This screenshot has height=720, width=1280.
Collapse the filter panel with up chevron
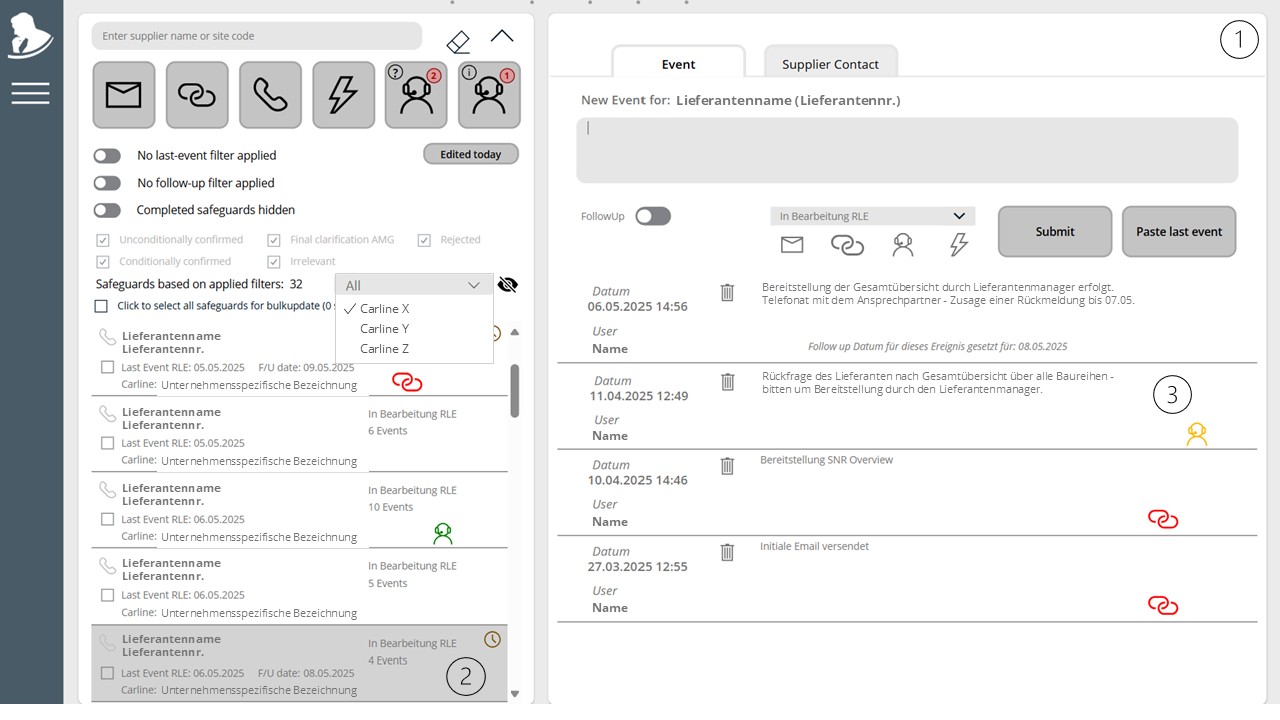coord(502,36)
